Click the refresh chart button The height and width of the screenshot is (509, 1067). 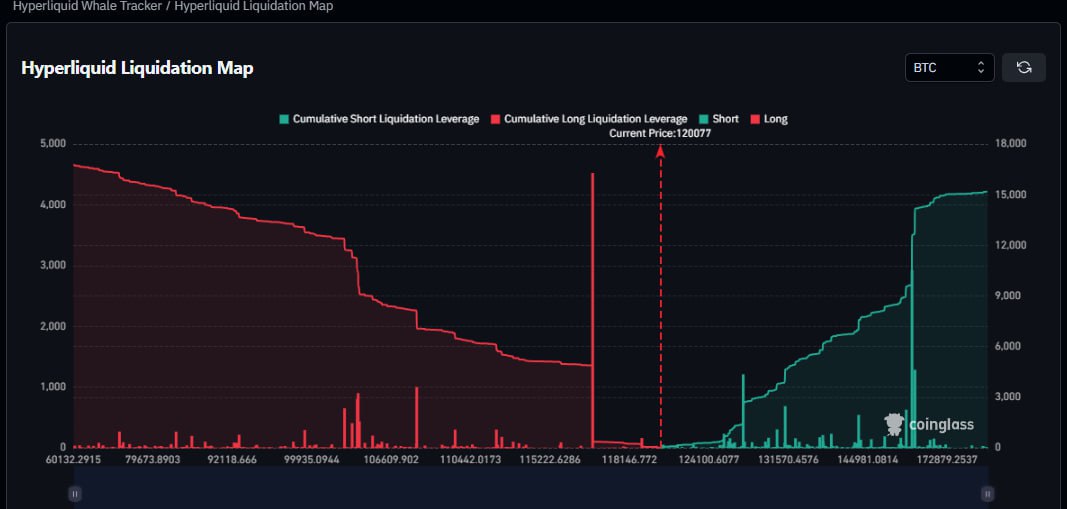[x=1023, y=67]
